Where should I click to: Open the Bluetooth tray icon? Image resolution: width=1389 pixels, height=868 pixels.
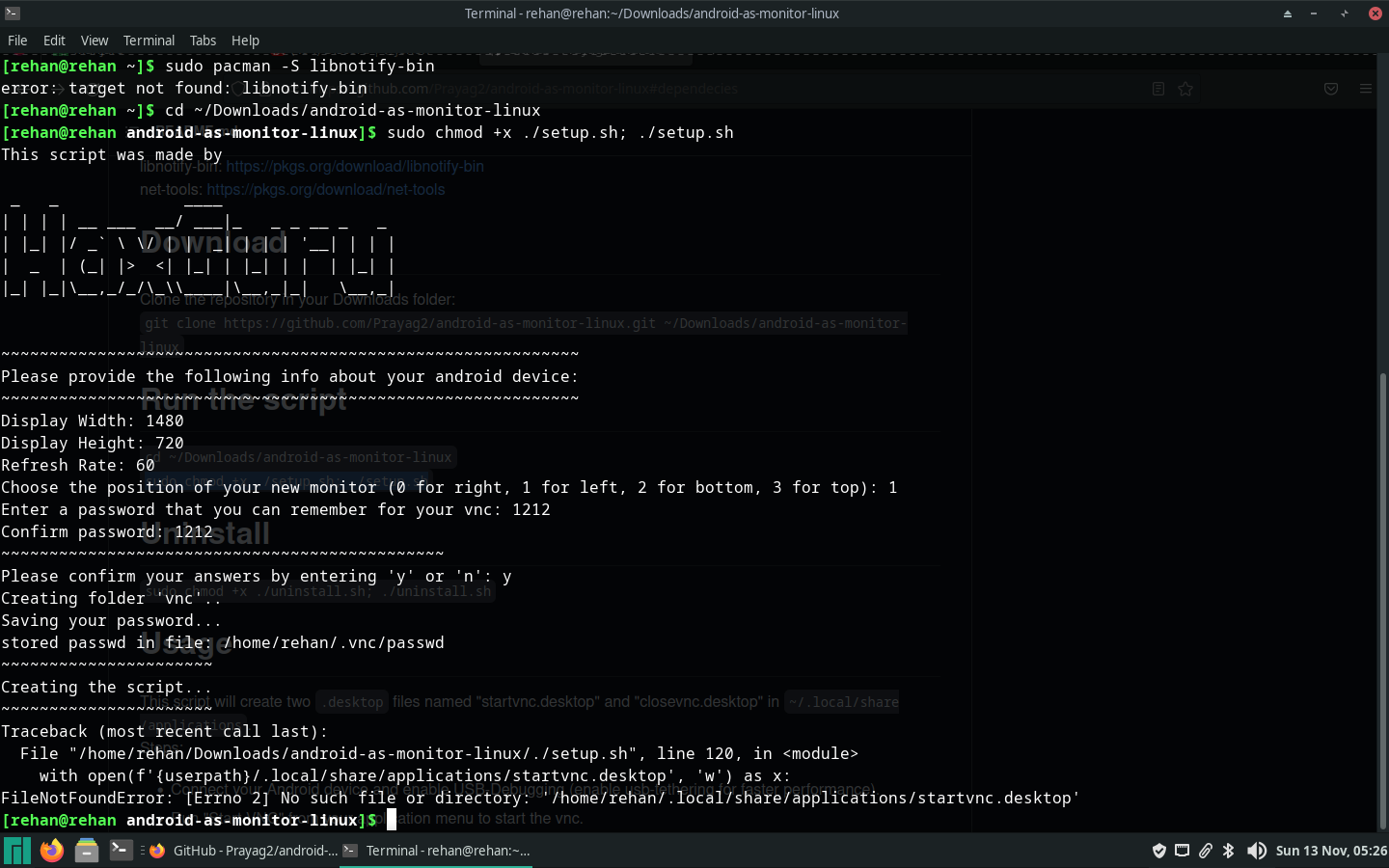tap(1228, 851)
